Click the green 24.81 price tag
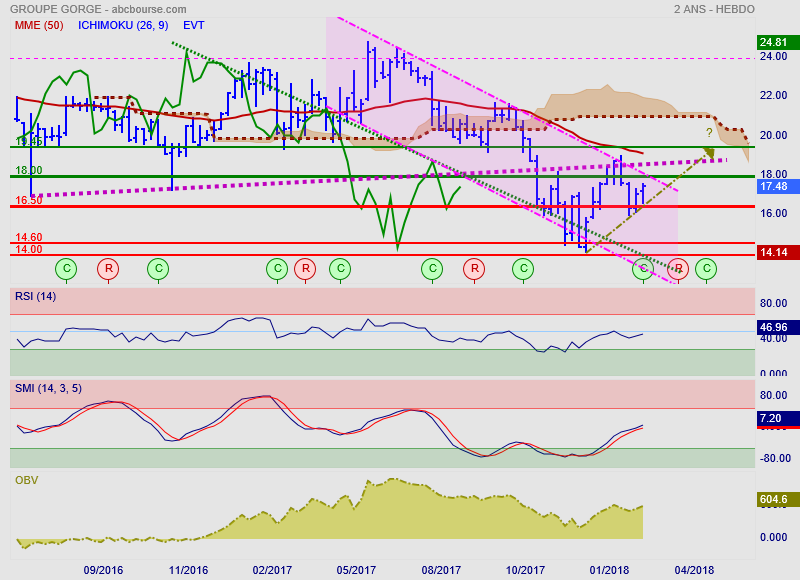The height and width of the screenshot is (580, 800). [x=778, y=42]
